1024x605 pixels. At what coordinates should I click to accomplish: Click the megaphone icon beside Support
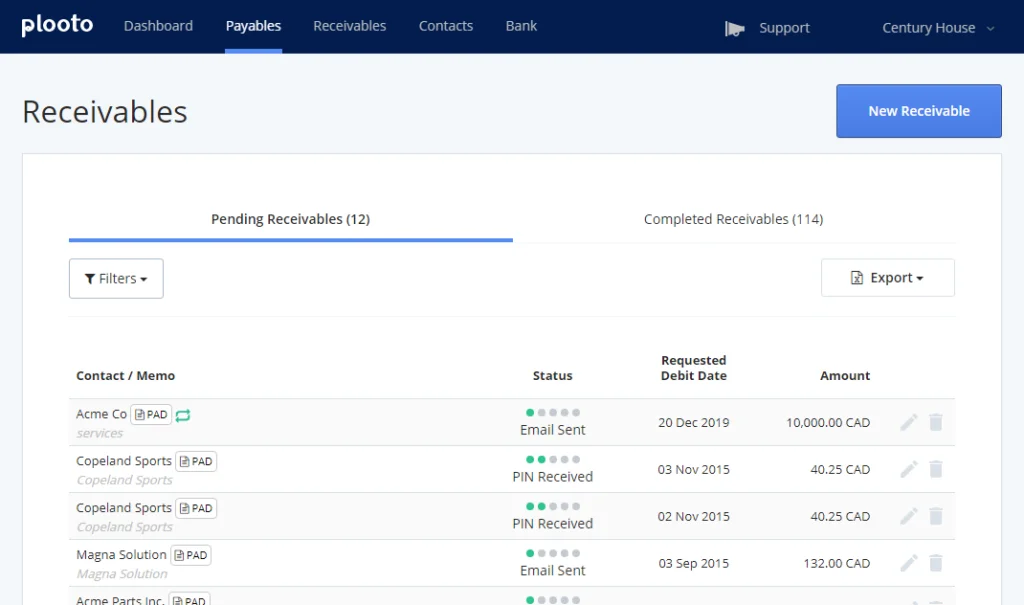(x=736, y=29)
